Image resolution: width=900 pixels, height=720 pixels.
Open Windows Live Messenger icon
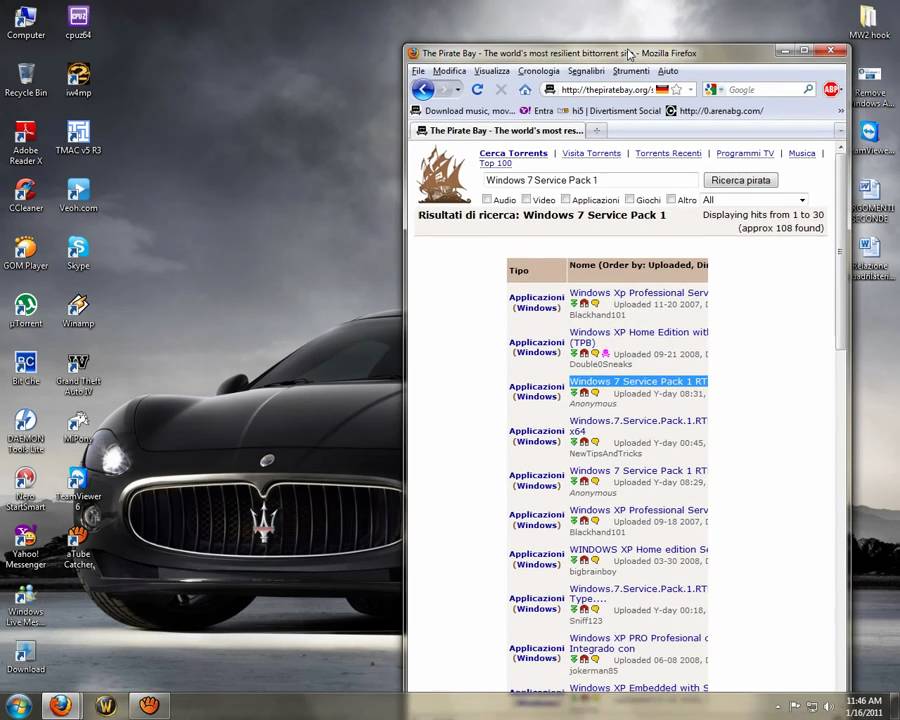26,605
